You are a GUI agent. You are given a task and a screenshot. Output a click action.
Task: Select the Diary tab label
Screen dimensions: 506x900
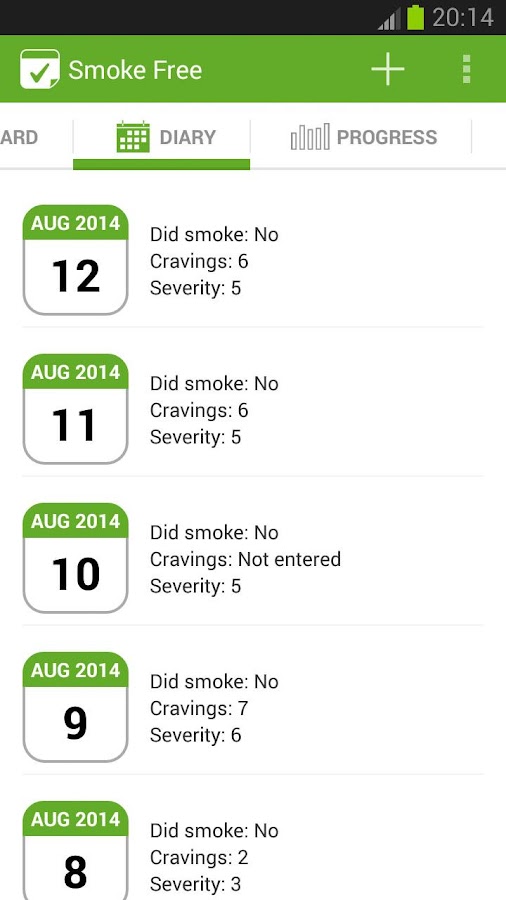tap(188, 137)
